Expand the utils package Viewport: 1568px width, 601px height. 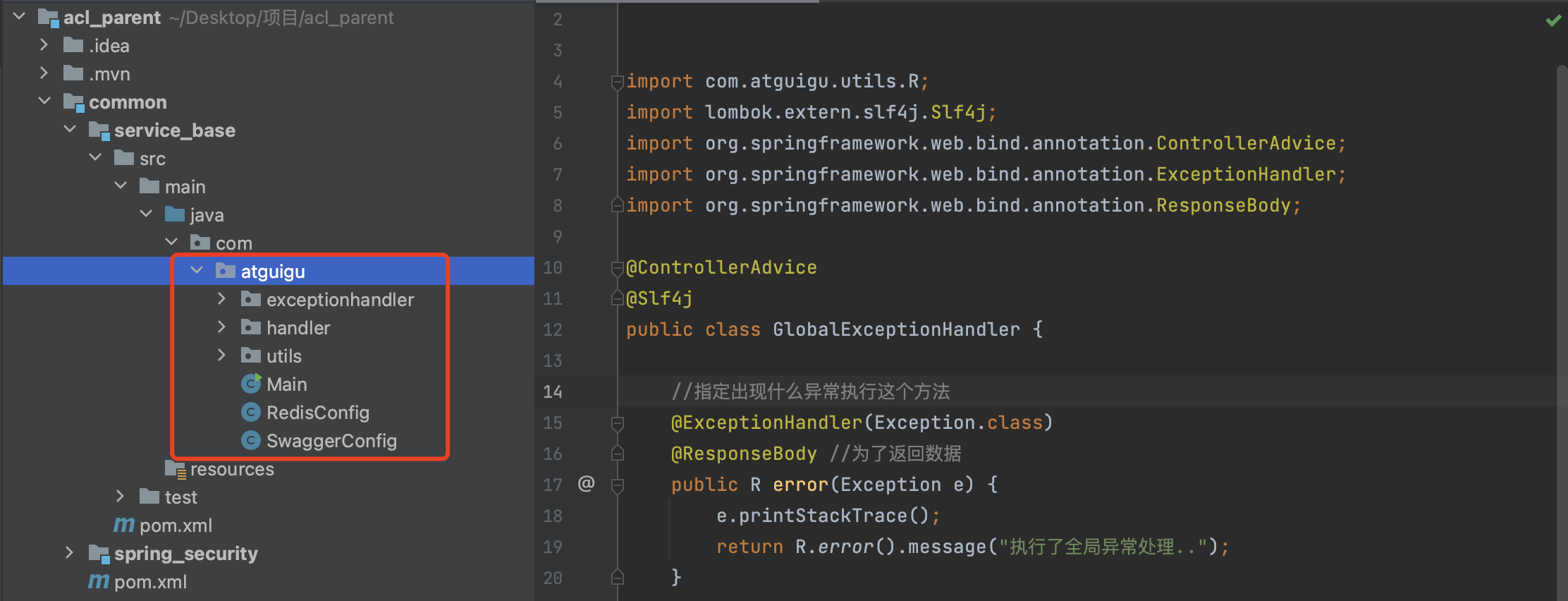221,356
